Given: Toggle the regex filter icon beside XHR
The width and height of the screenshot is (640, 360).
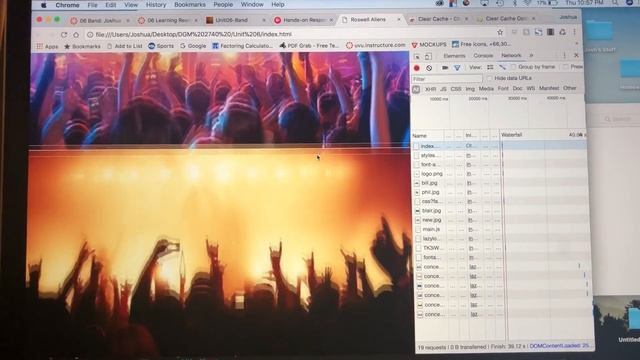Looking at the screenshot, I should tap(416, 89).
